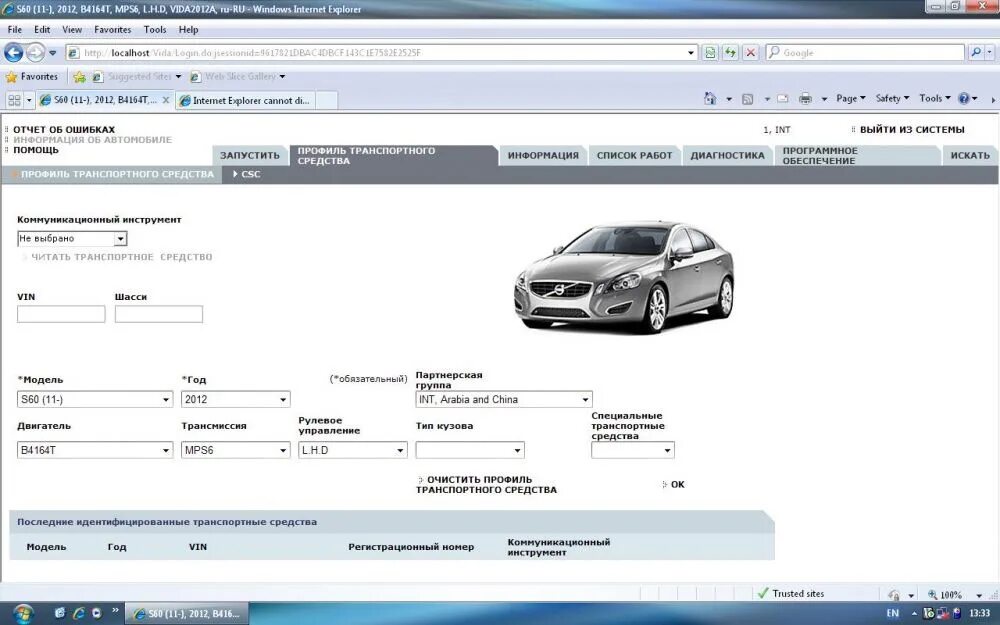This screenshot has width=1000, height=625.
Task: Open the Партнерская группа dropdown
Action: point(504,399)
